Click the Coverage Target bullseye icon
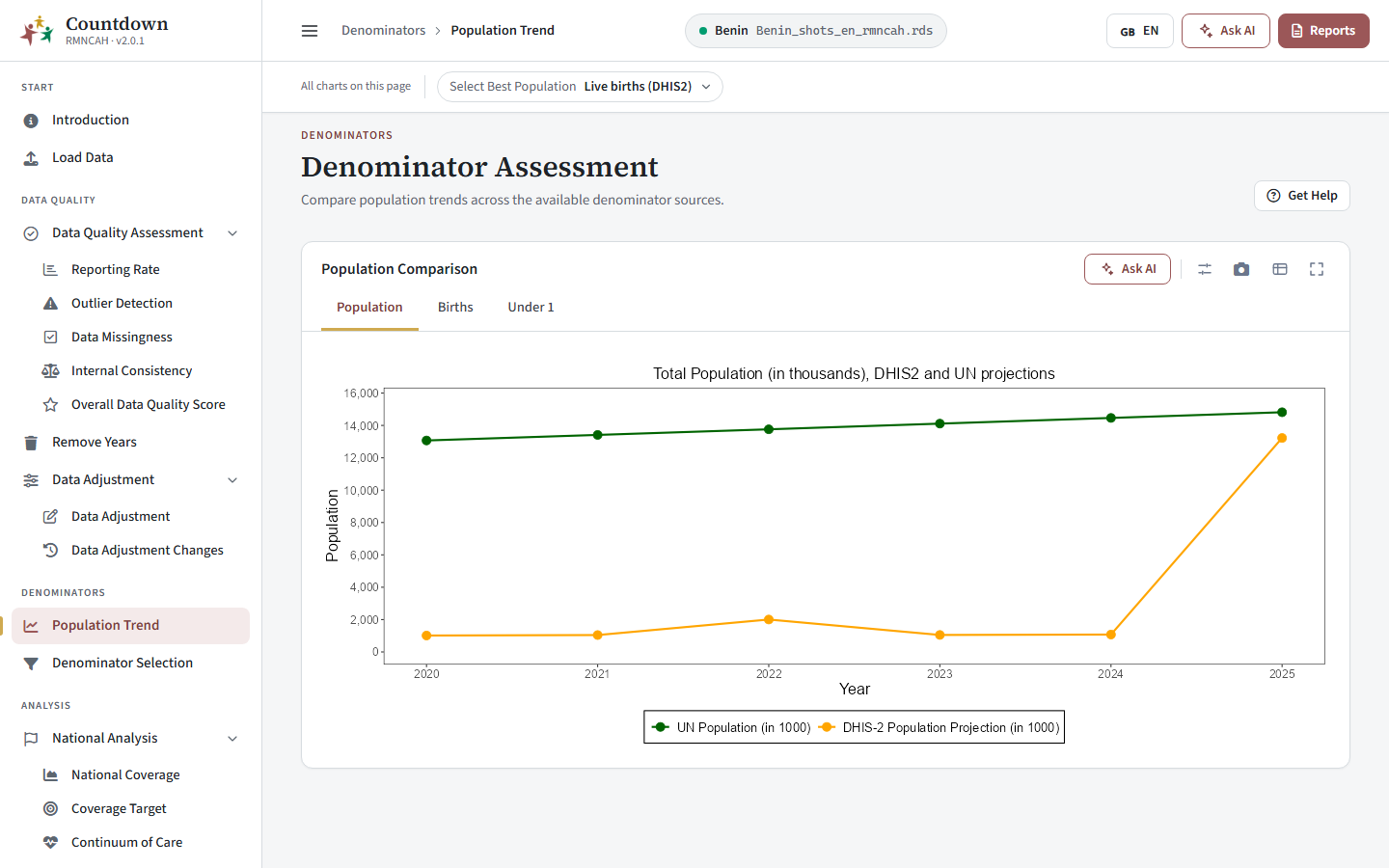Screen dimensions: 1389x868 point(50,808)
